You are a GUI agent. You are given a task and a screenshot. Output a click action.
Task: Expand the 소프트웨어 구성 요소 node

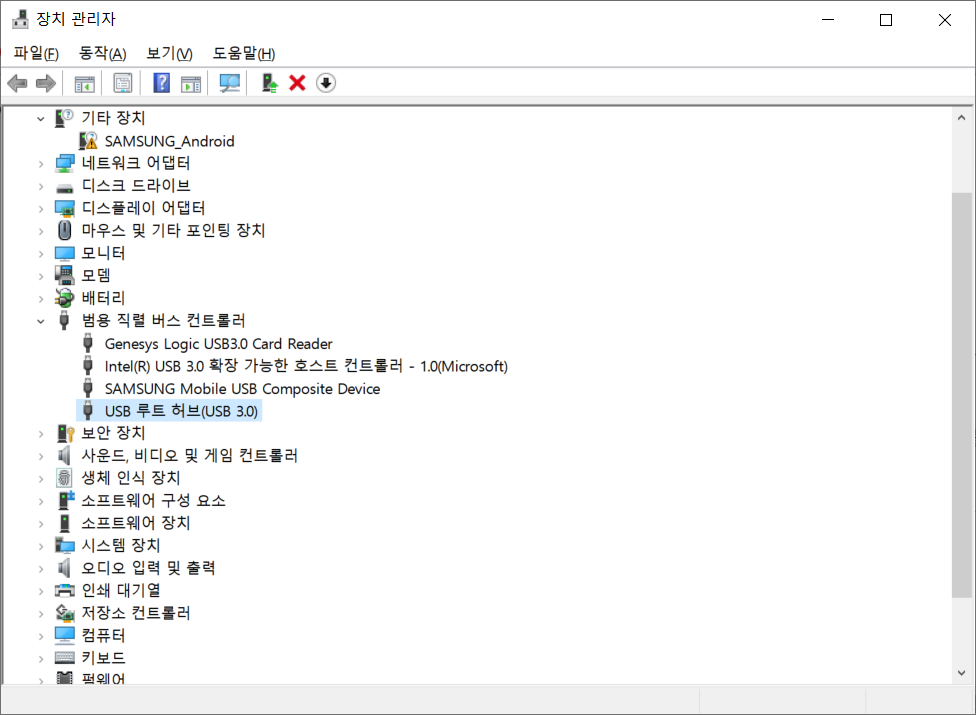coord(40,501)
